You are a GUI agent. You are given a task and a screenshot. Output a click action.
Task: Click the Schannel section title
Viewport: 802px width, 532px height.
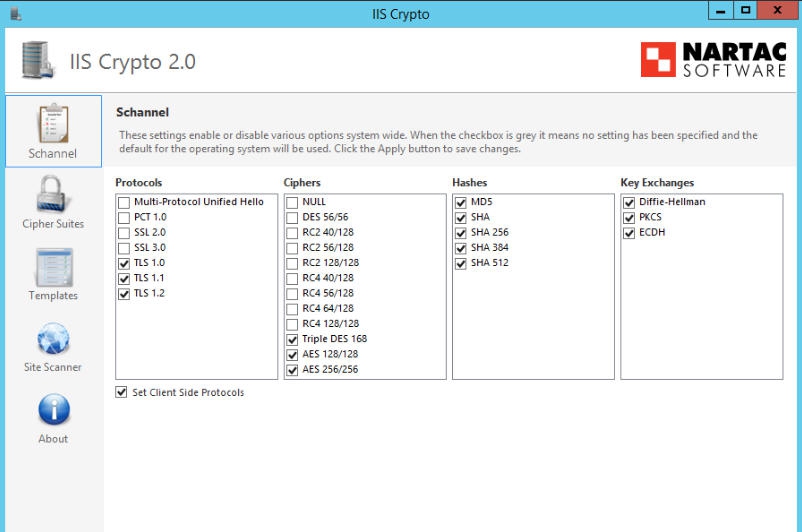pyautogui.click(x=142, y=113)
